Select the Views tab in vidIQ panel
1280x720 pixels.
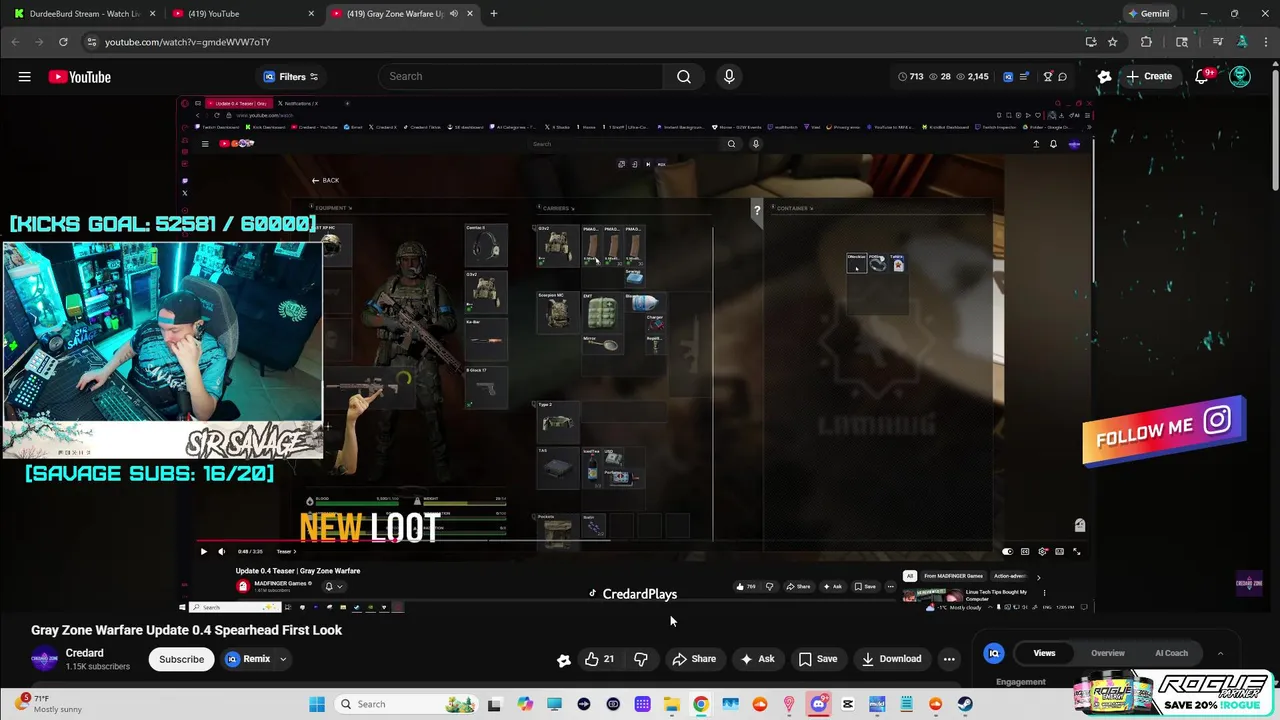[1044, 653]
